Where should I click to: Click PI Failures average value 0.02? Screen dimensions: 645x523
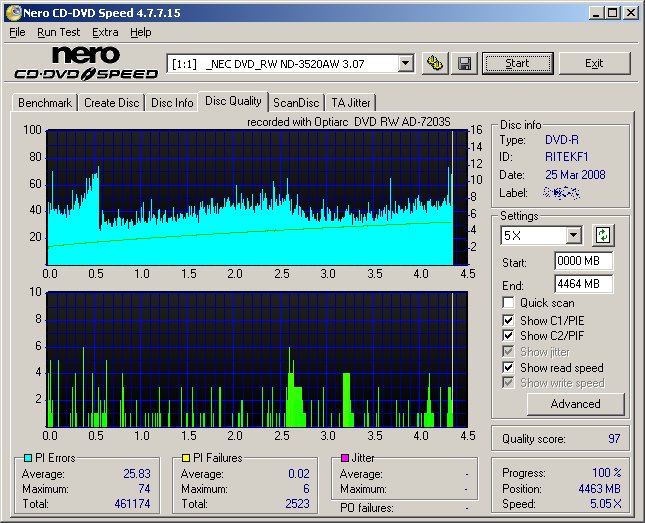coord(299,474)
